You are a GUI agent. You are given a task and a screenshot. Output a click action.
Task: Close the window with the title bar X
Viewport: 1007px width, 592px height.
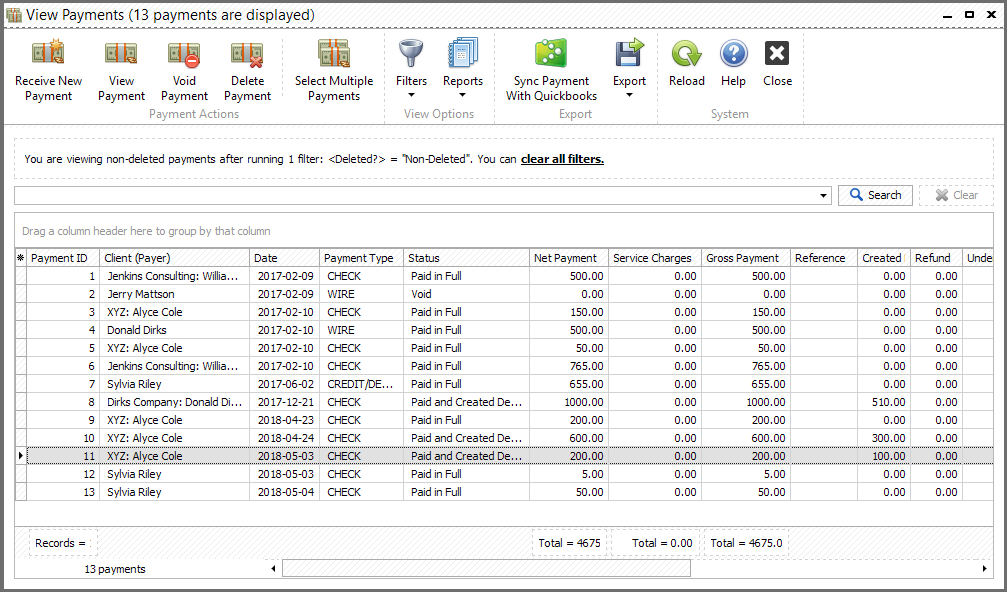991,15
